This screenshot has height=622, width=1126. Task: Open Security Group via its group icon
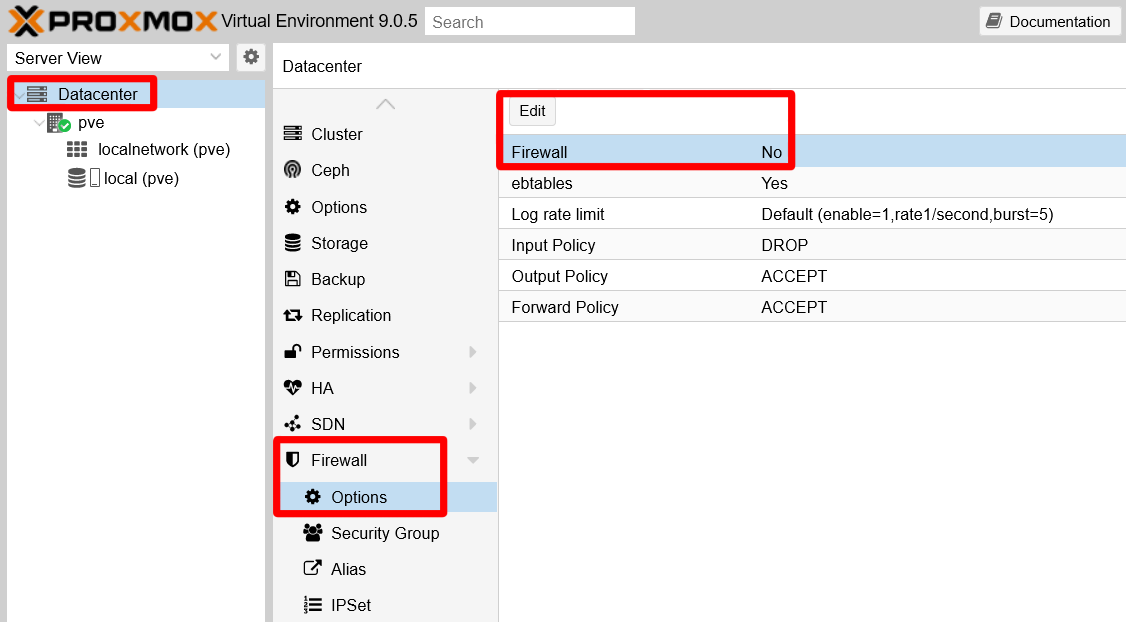[312, 533]
